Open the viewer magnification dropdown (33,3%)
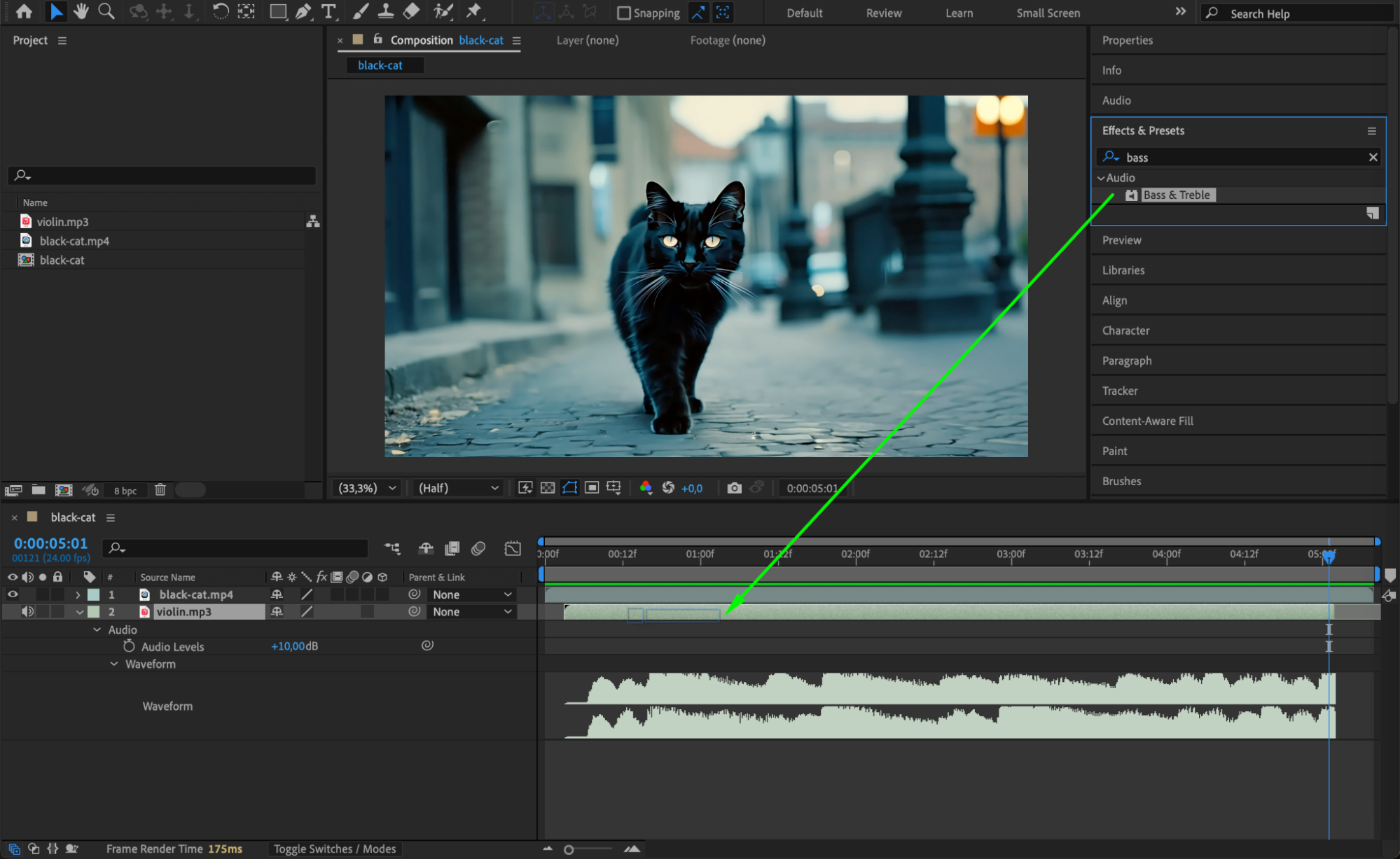Image resolution: width=1400 pixels, height=859 pixels. (x=367, y=488)
